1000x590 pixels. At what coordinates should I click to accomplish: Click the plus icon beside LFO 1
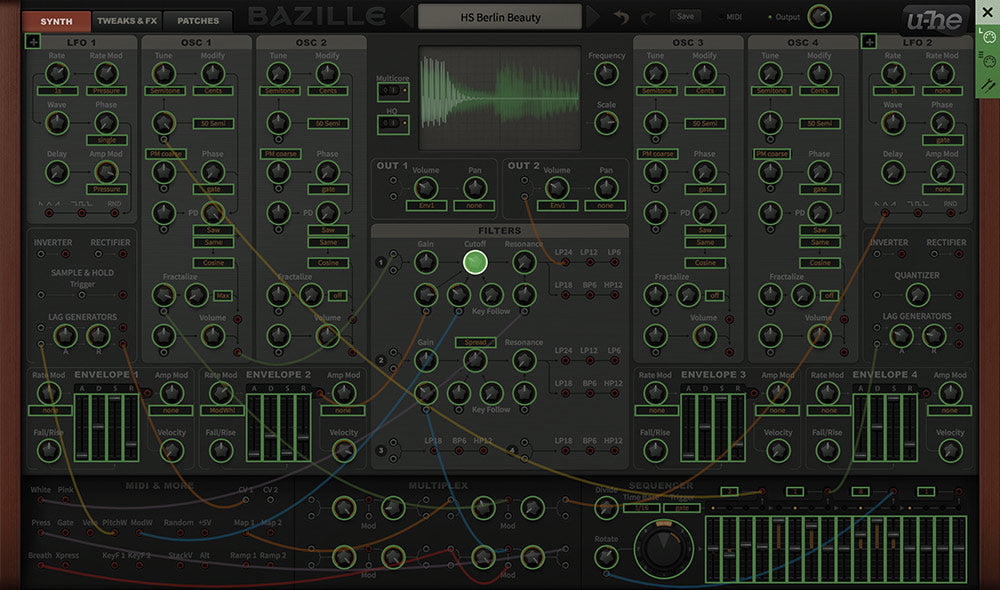[33, 42]
